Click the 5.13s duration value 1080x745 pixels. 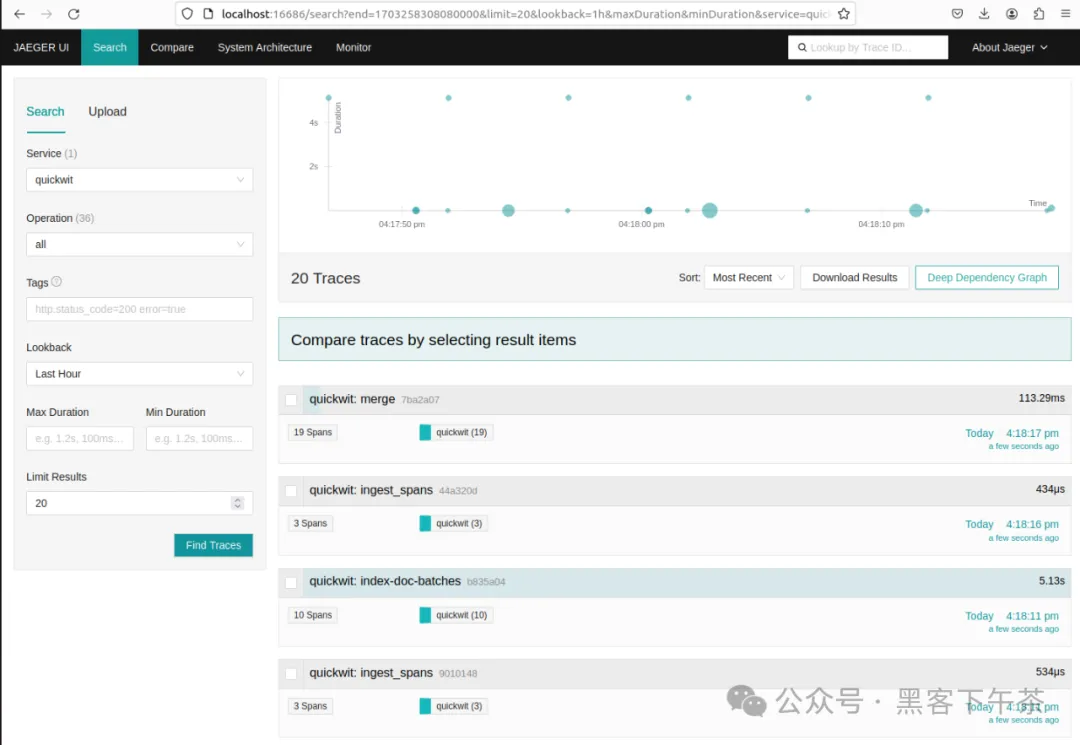pos(1052,580)
